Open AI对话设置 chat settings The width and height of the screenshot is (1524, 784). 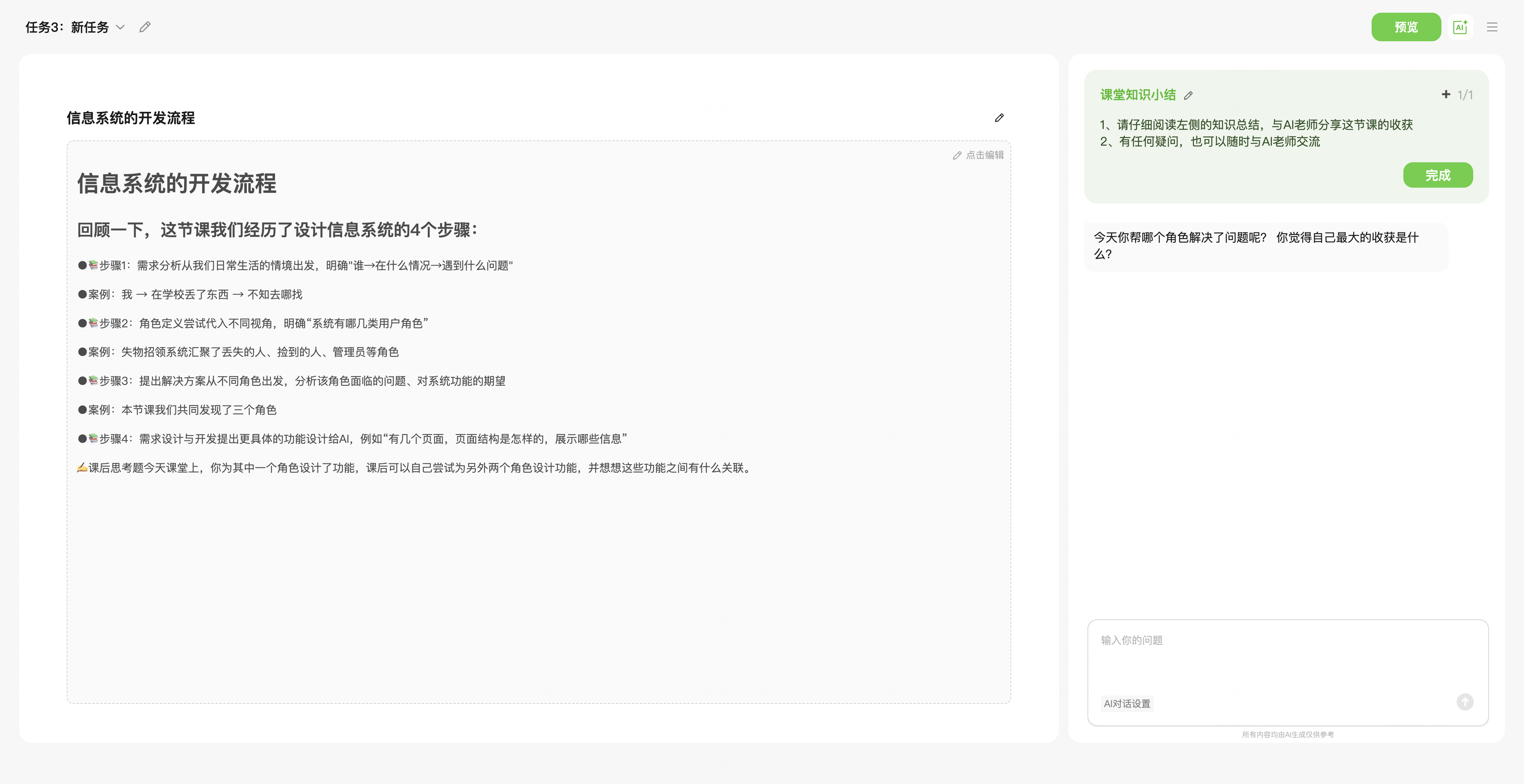tap(1127, 703)
